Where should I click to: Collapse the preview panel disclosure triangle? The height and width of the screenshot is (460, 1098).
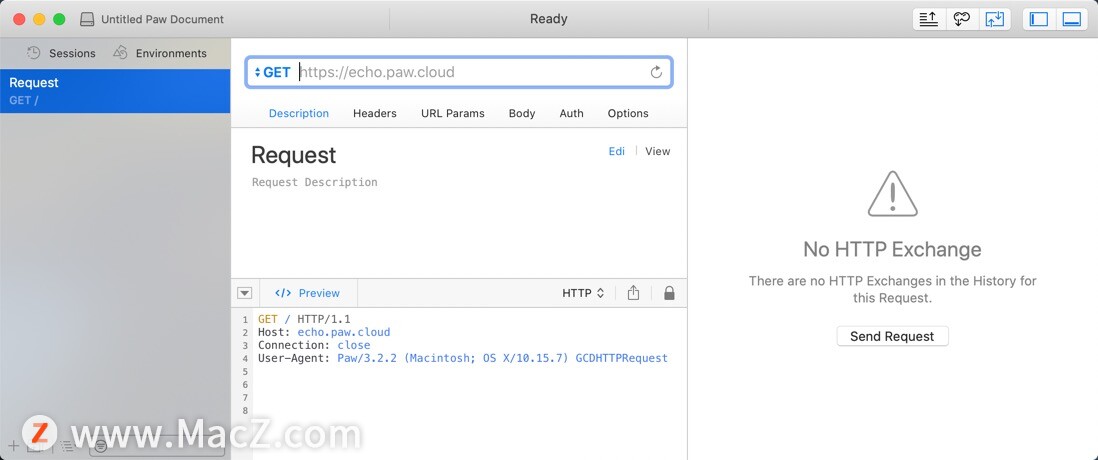pos(244,293)
